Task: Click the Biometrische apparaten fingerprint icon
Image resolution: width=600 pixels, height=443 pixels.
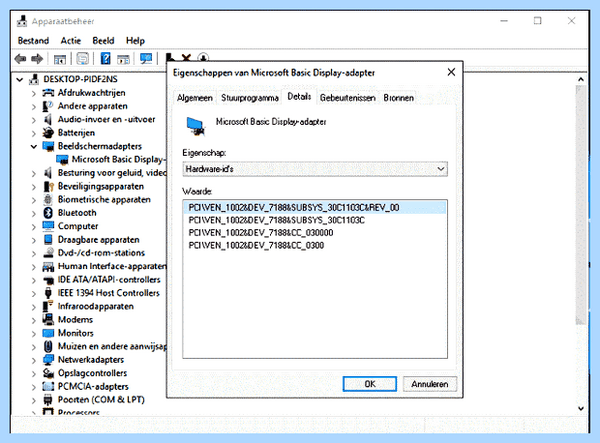Action: click(x=48, y=199)
